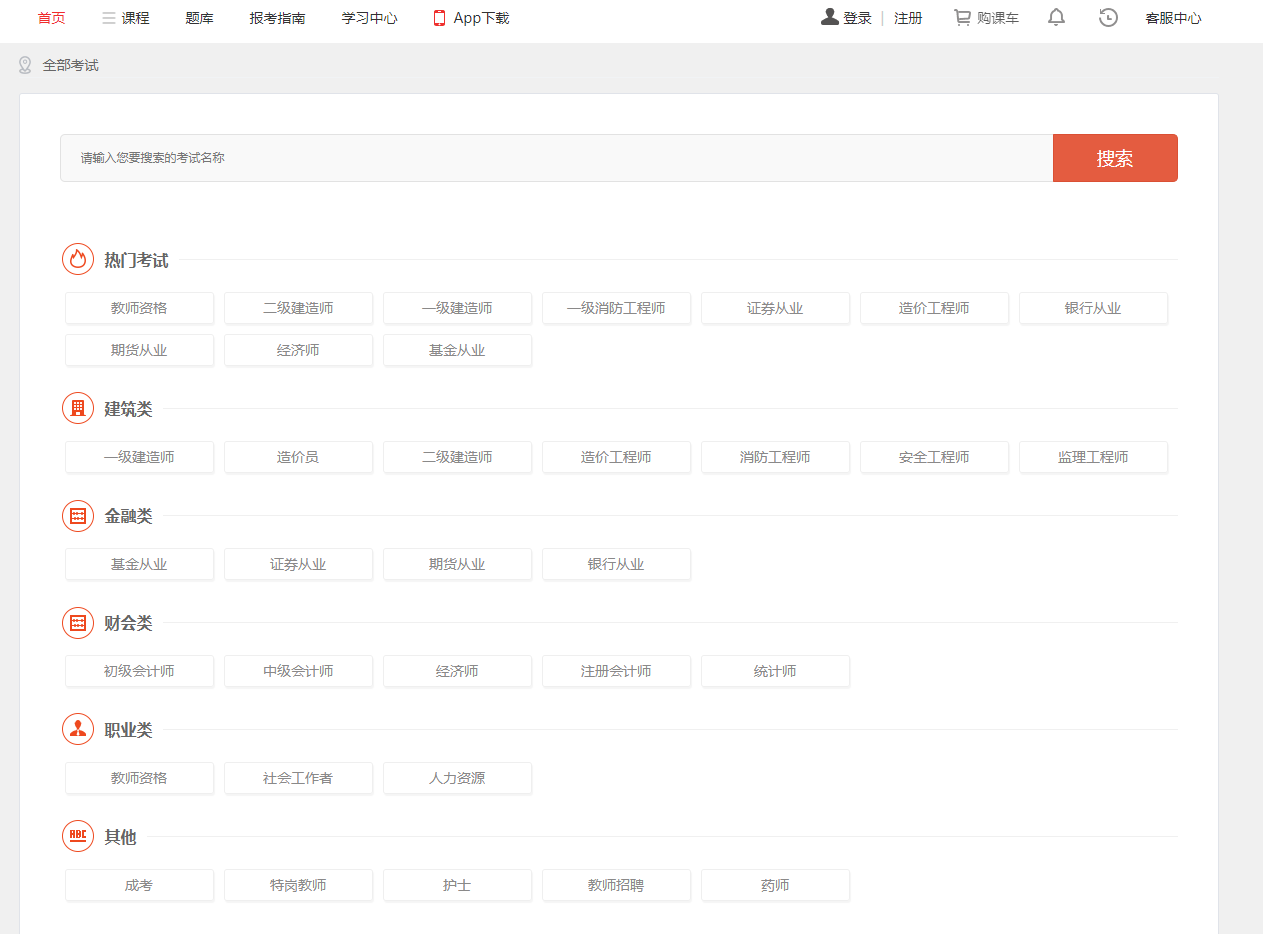Select 银行从业 under 金融类

pos(616,564)
